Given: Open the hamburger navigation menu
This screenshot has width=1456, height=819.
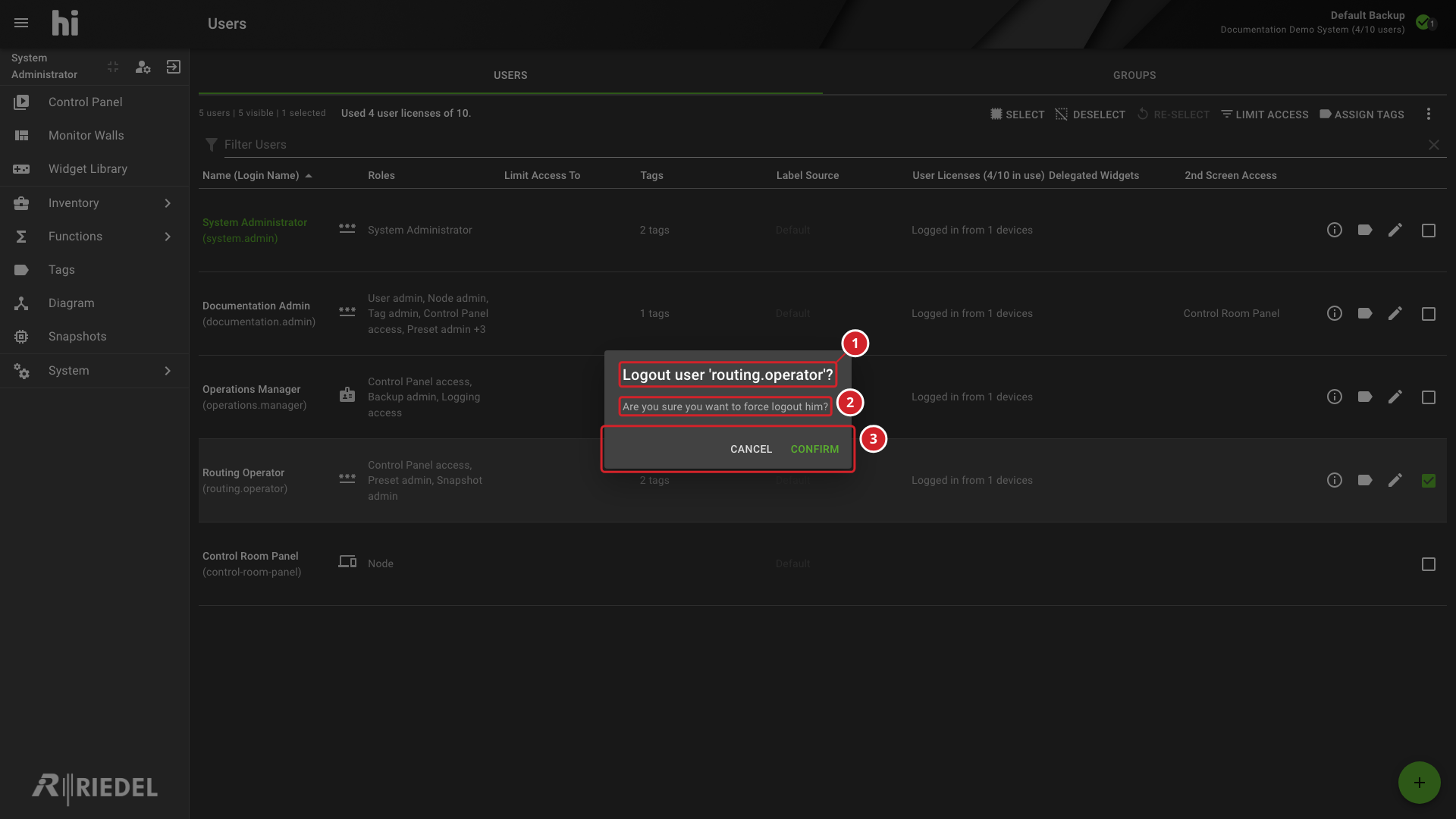Looking at the screenshot, I should [x=21, y=24].
